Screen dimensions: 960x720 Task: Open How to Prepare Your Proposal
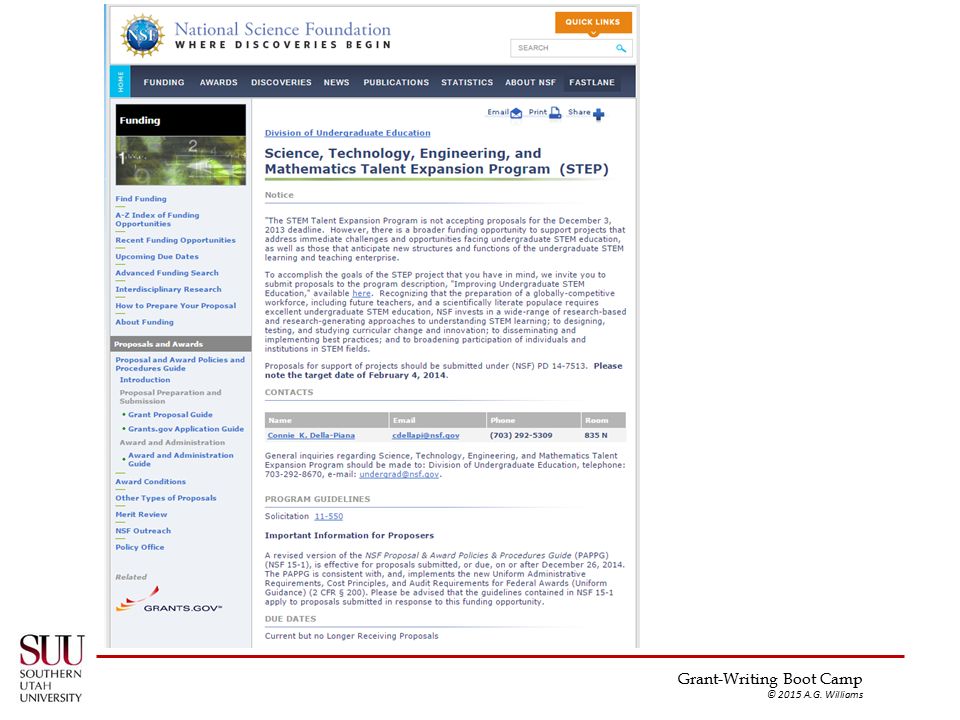[176, 306]
